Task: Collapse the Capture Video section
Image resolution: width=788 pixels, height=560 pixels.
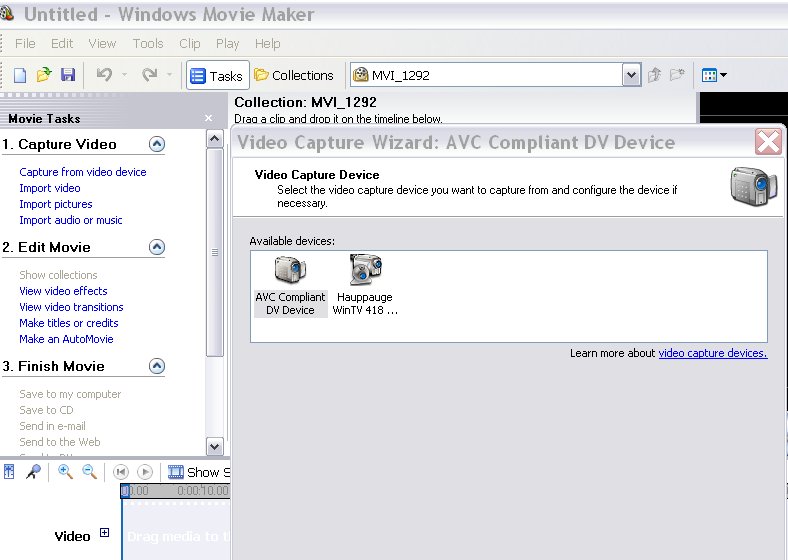Action: click(x=157, y=145)
